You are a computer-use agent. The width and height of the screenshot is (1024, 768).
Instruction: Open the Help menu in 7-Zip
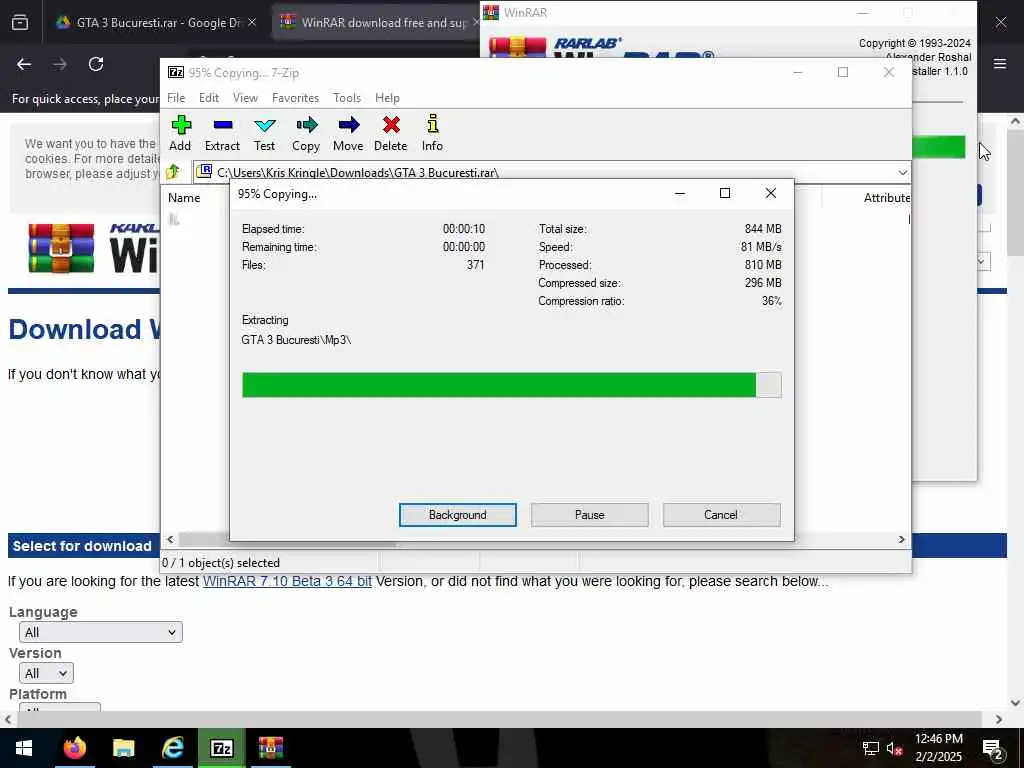click(x=387, y=98)
